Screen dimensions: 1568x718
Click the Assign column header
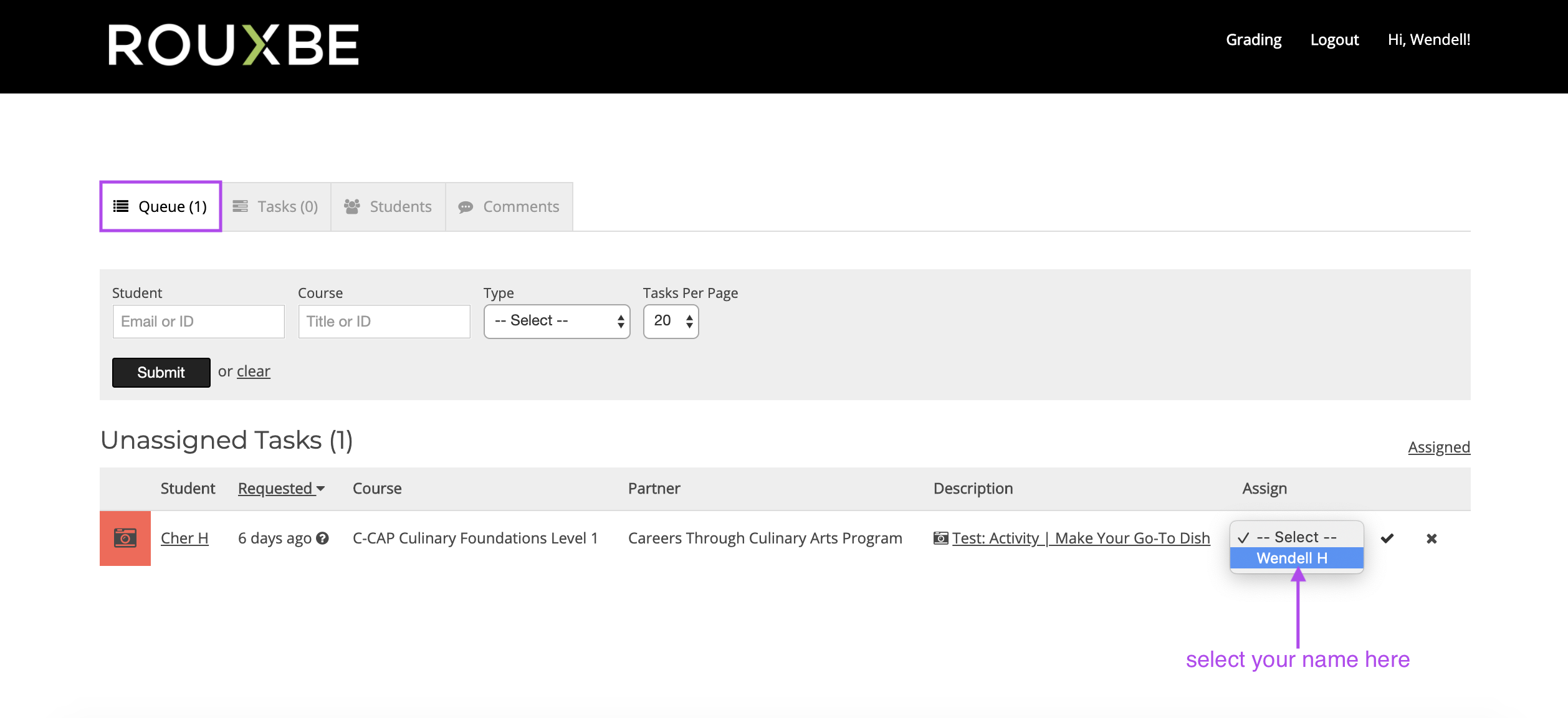(x=1264, y=488)
